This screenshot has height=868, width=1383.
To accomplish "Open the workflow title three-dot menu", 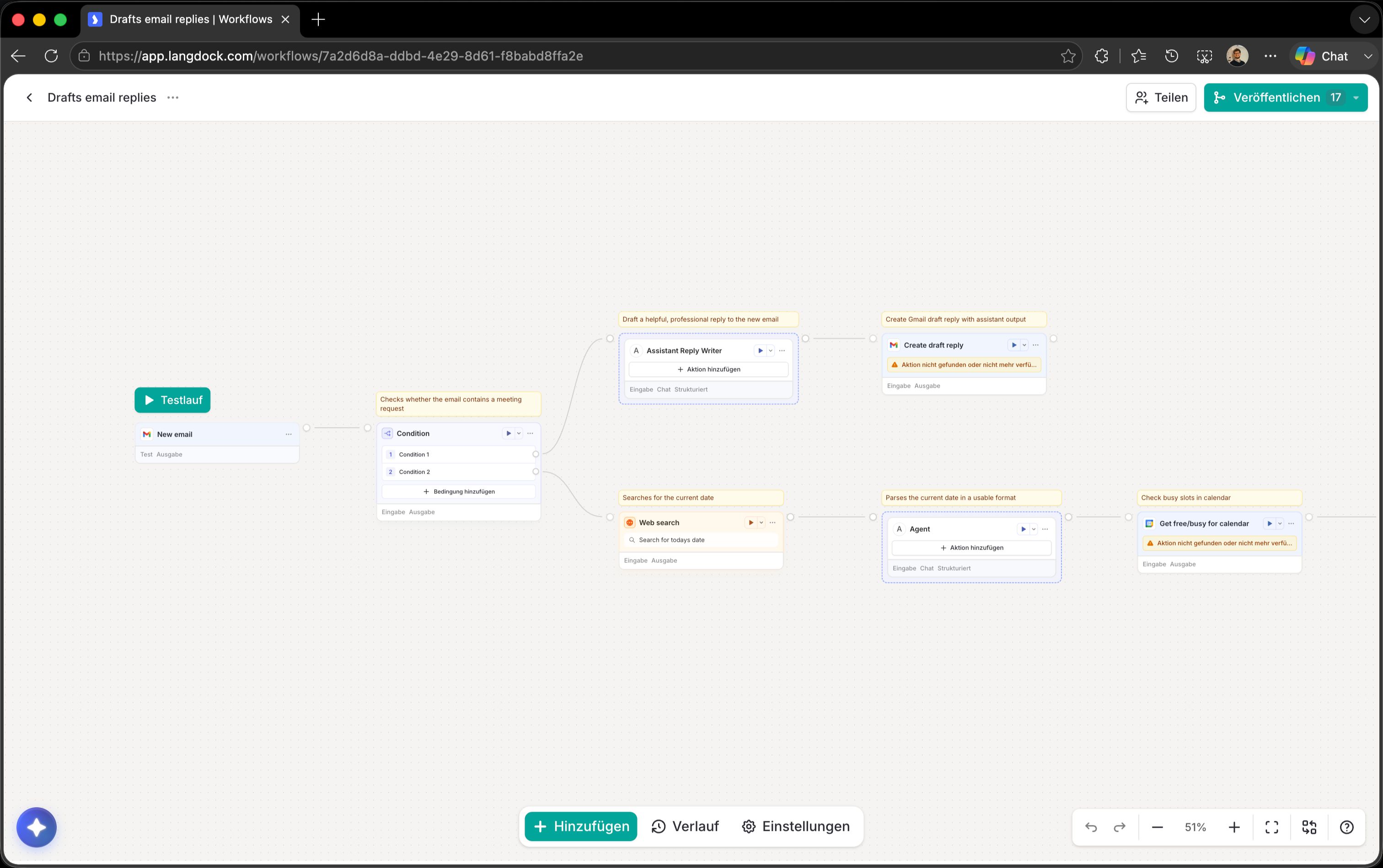I will 173,97.
